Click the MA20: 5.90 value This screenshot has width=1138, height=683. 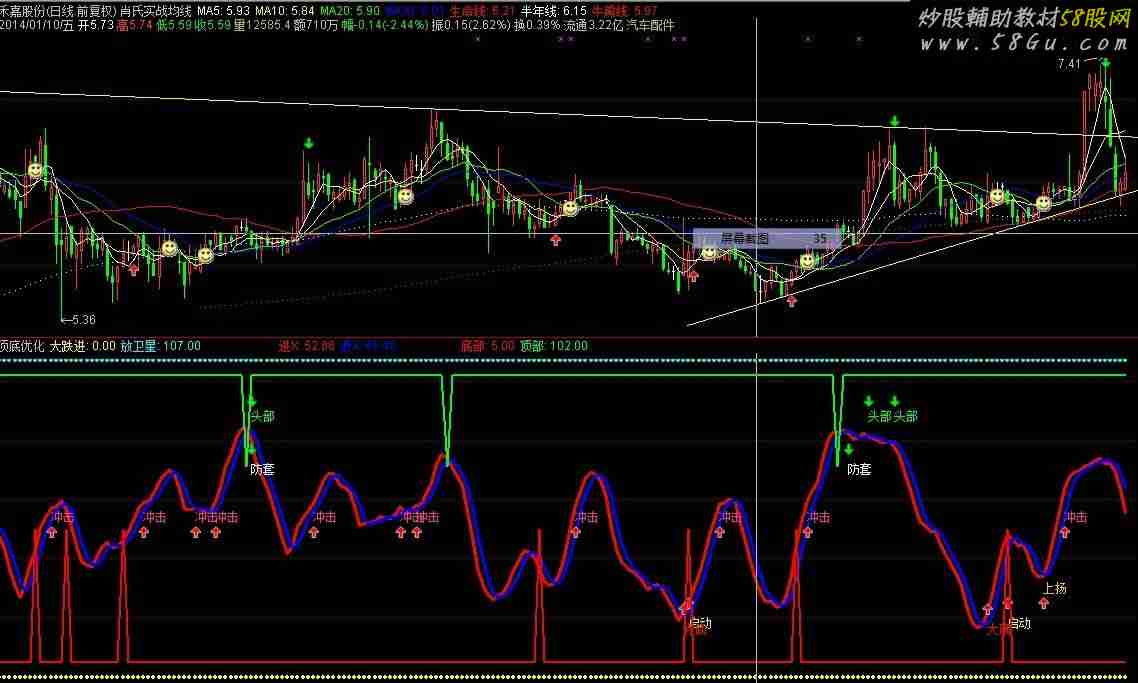[x=350, y=11]
